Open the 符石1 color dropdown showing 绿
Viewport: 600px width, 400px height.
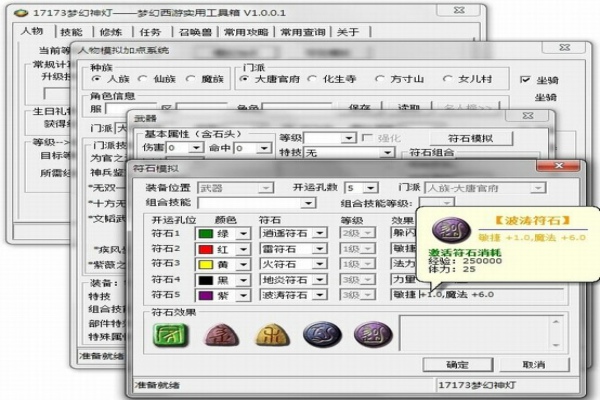coord(243,233)
